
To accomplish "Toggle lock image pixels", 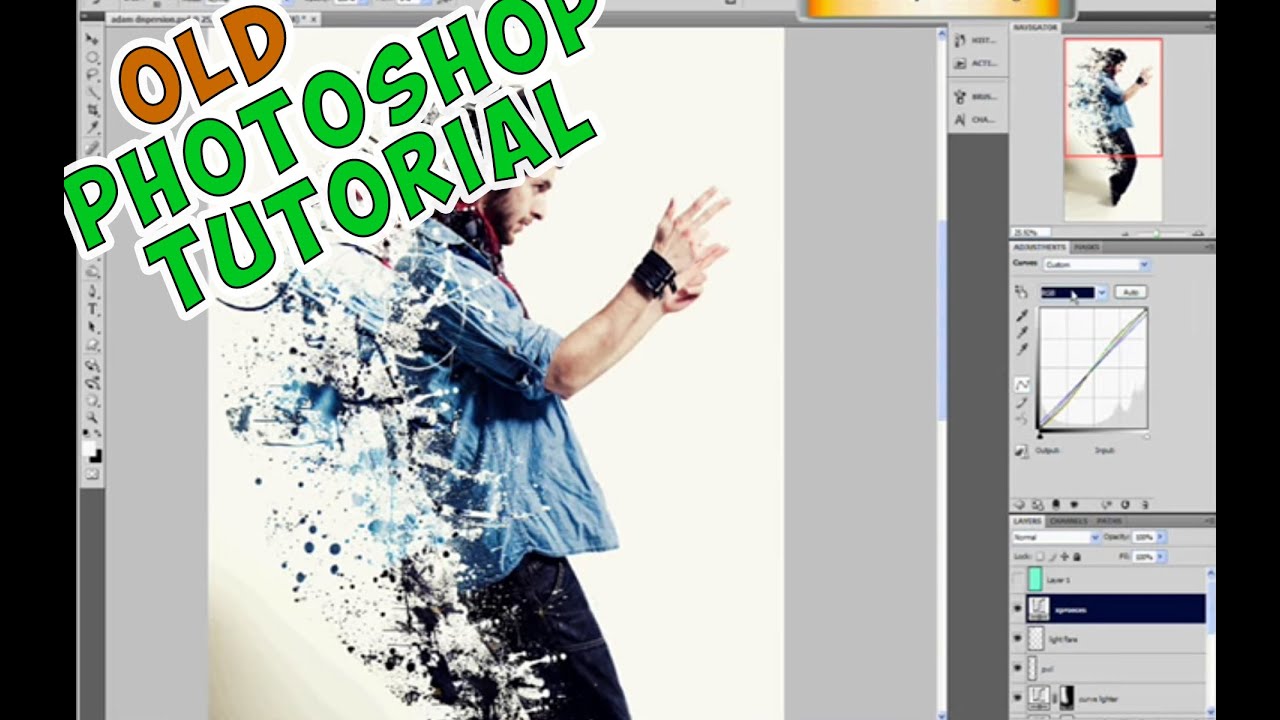I will [1053, 556].
